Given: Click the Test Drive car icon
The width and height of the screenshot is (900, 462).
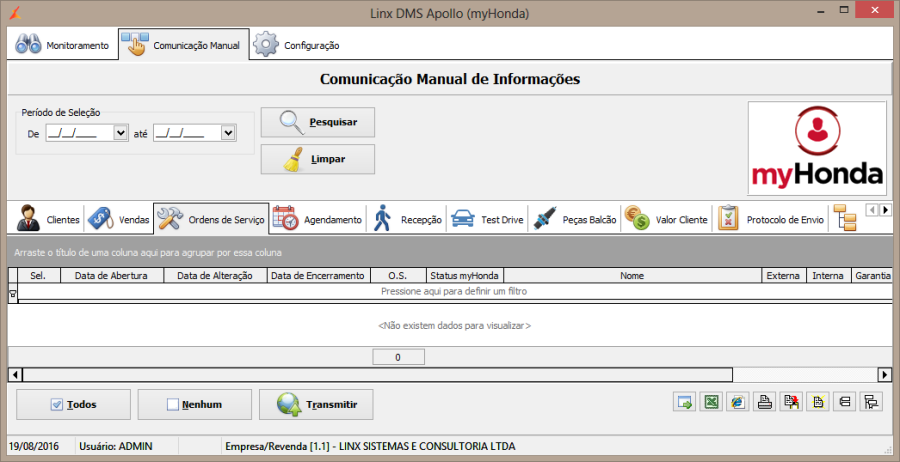Looking at the screenshot, I should pos(463,219).
